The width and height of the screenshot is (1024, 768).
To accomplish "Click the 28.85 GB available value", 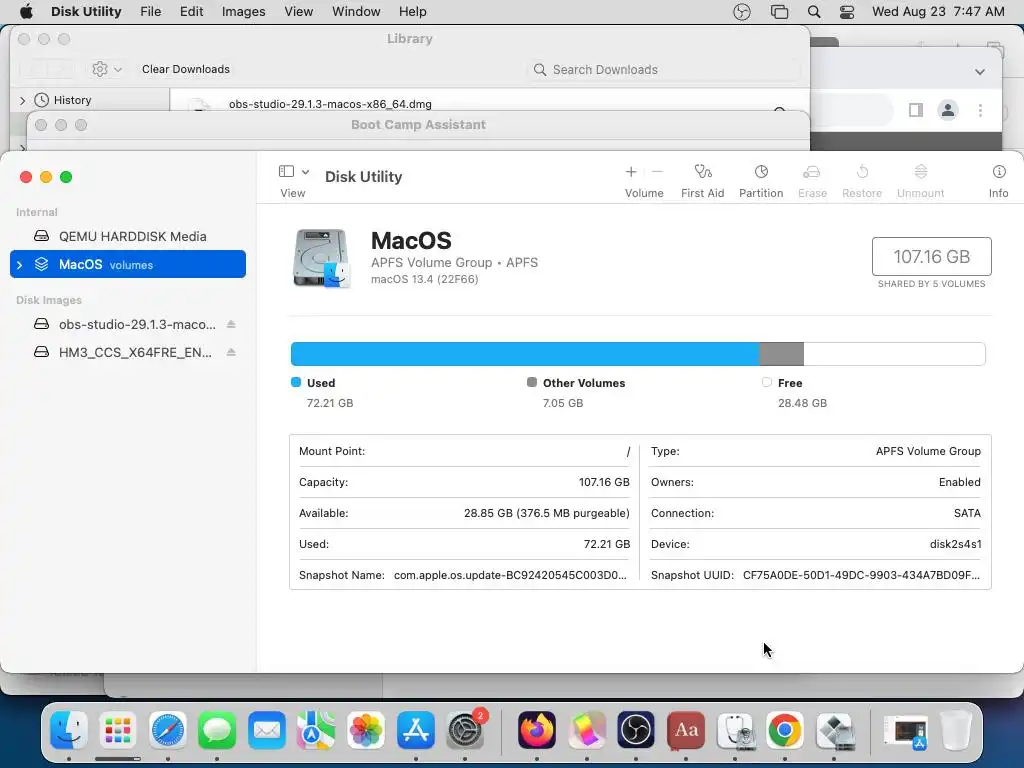I will [547, 513].
